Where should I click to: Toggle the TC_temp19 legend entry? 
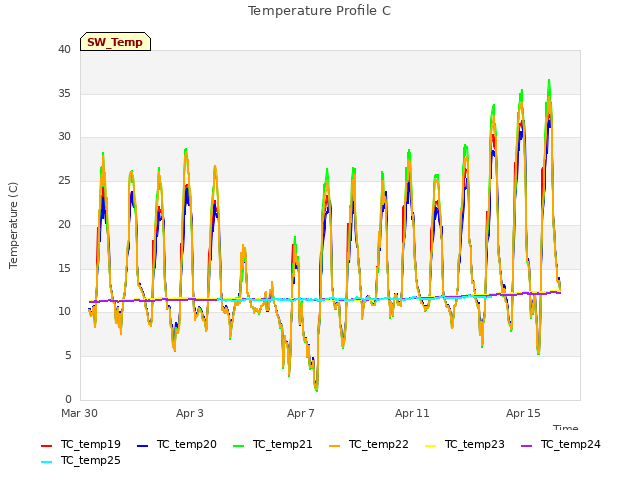(81, 444)
